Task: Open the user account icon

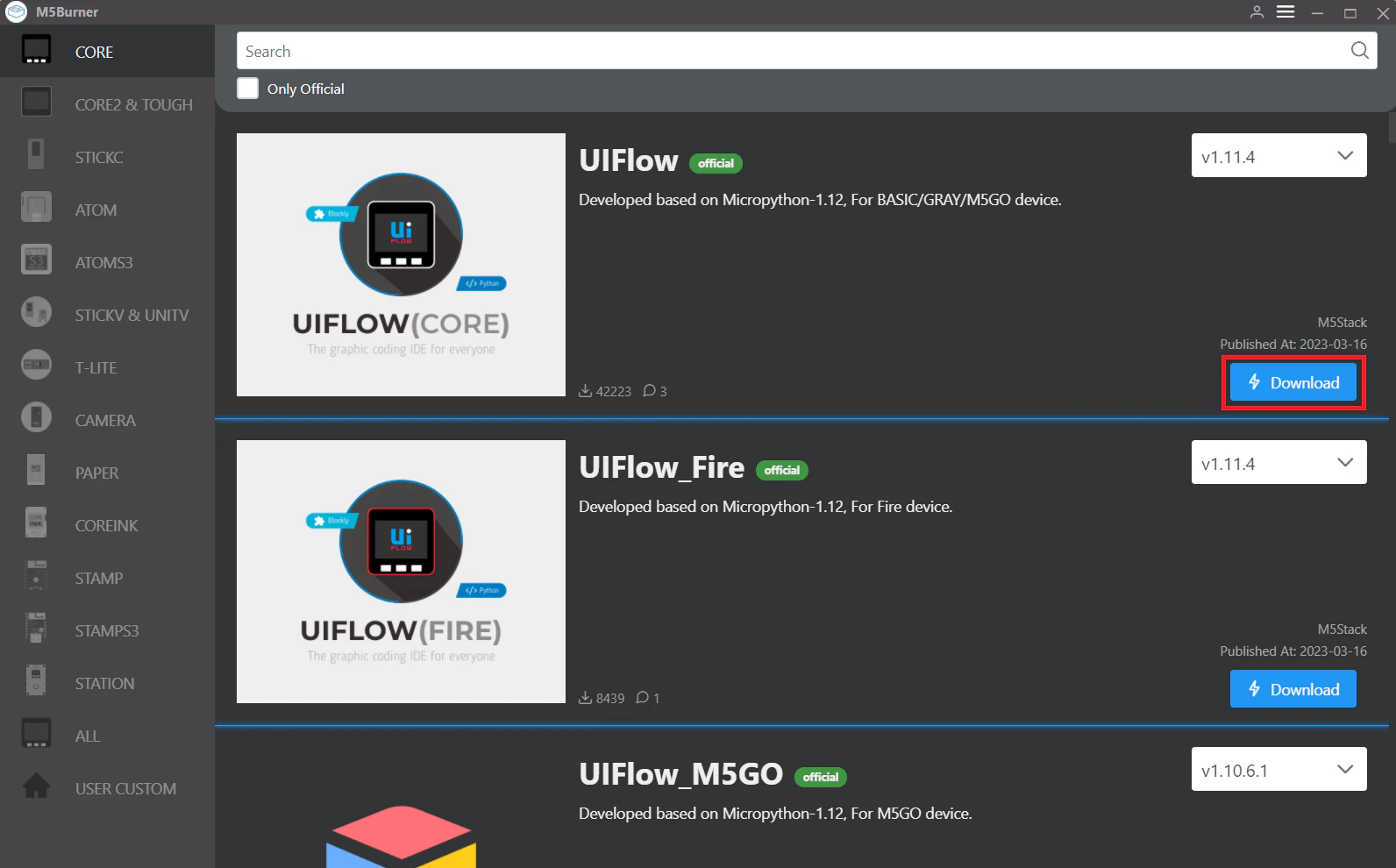Action: pyautogui.click(x=1257, y=12)
